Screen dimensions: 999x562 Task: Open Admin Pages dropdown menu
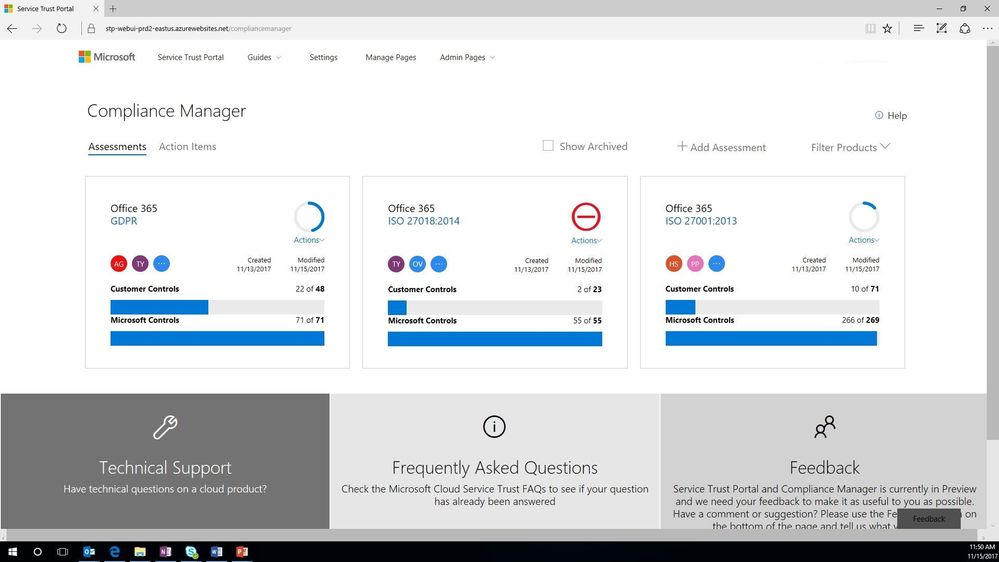pos(467,57)
